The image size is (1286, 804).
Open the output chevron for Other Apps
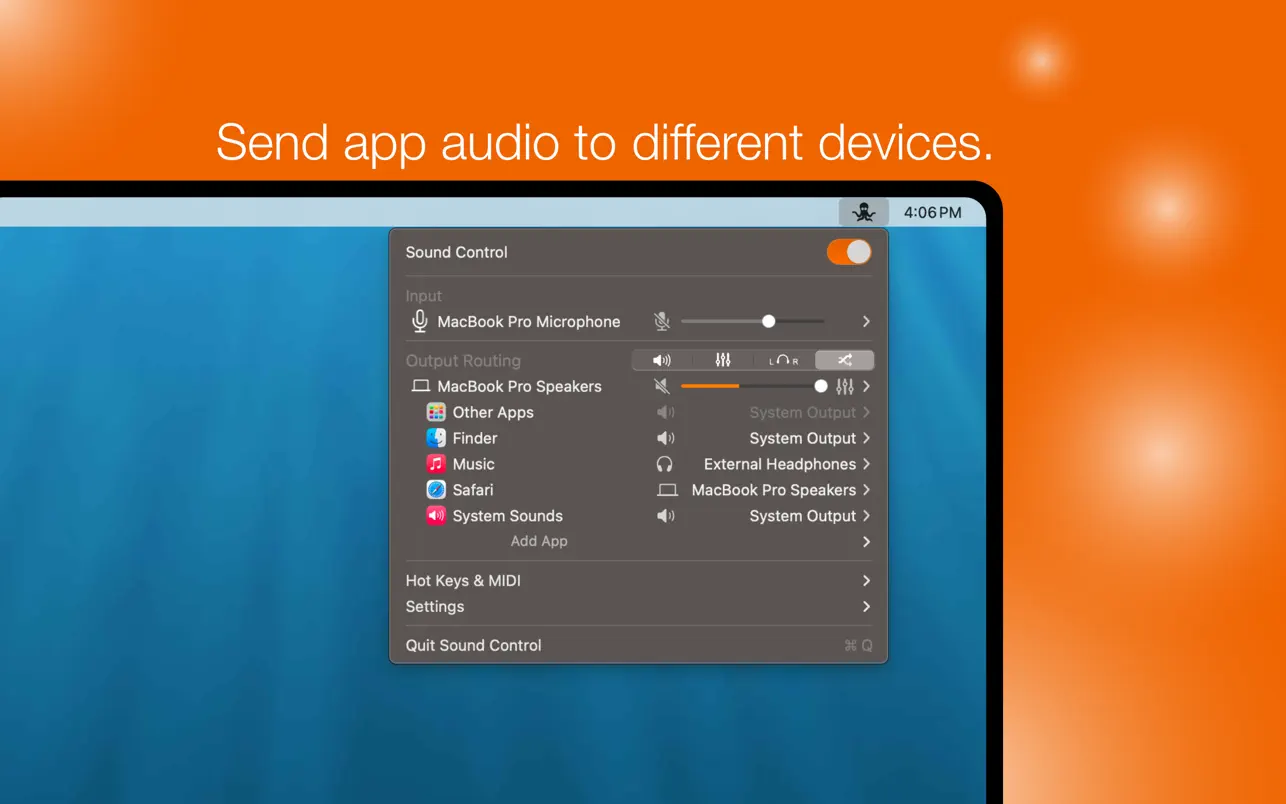(866, 412)
